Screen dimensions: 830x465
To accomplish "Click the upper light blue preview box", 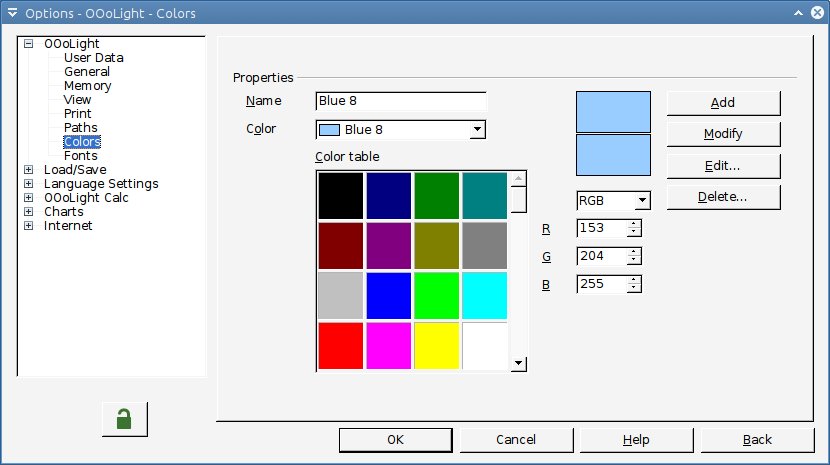I will click(613, 112).
